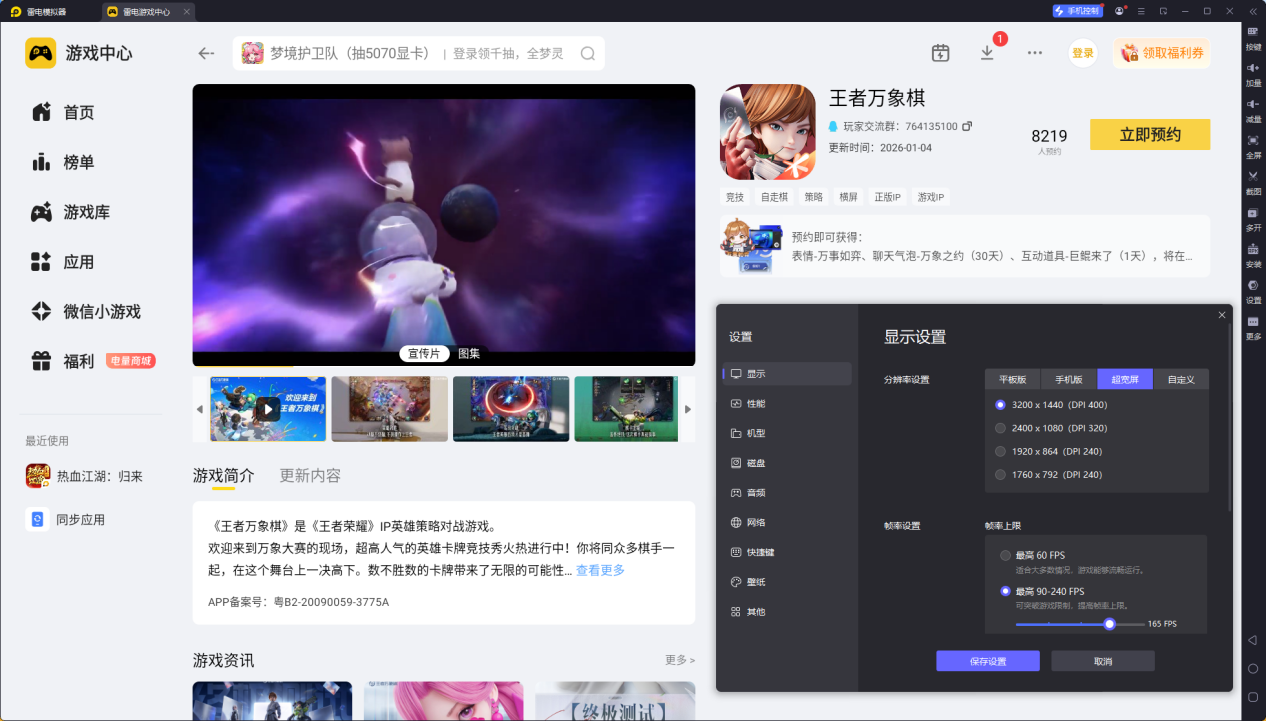
Task: Select the 最高 60 FPS option
Action: 1035,555
